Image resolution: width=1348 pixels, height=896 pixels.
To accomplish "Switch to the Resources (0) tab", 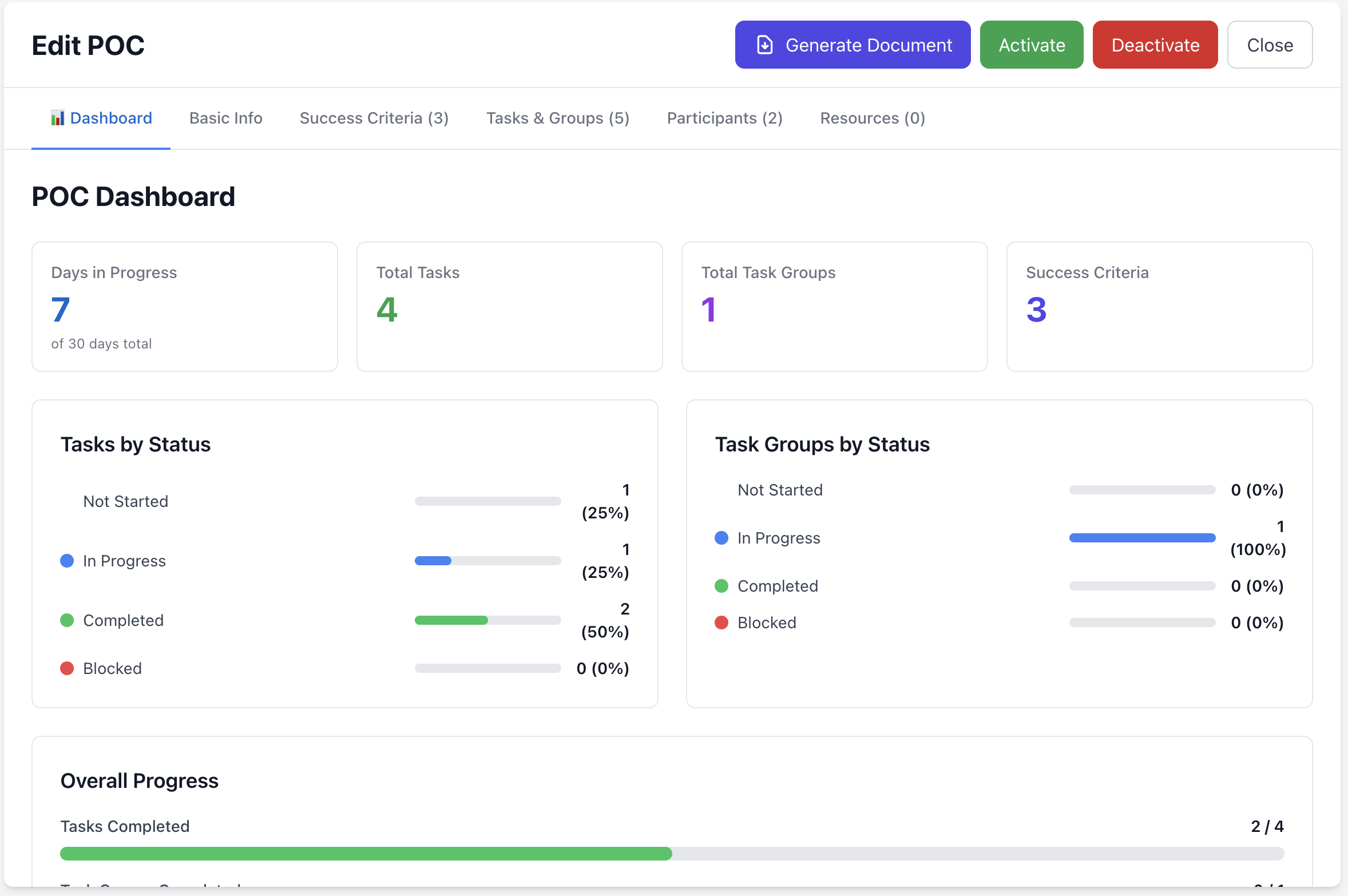I will (872, 118).
